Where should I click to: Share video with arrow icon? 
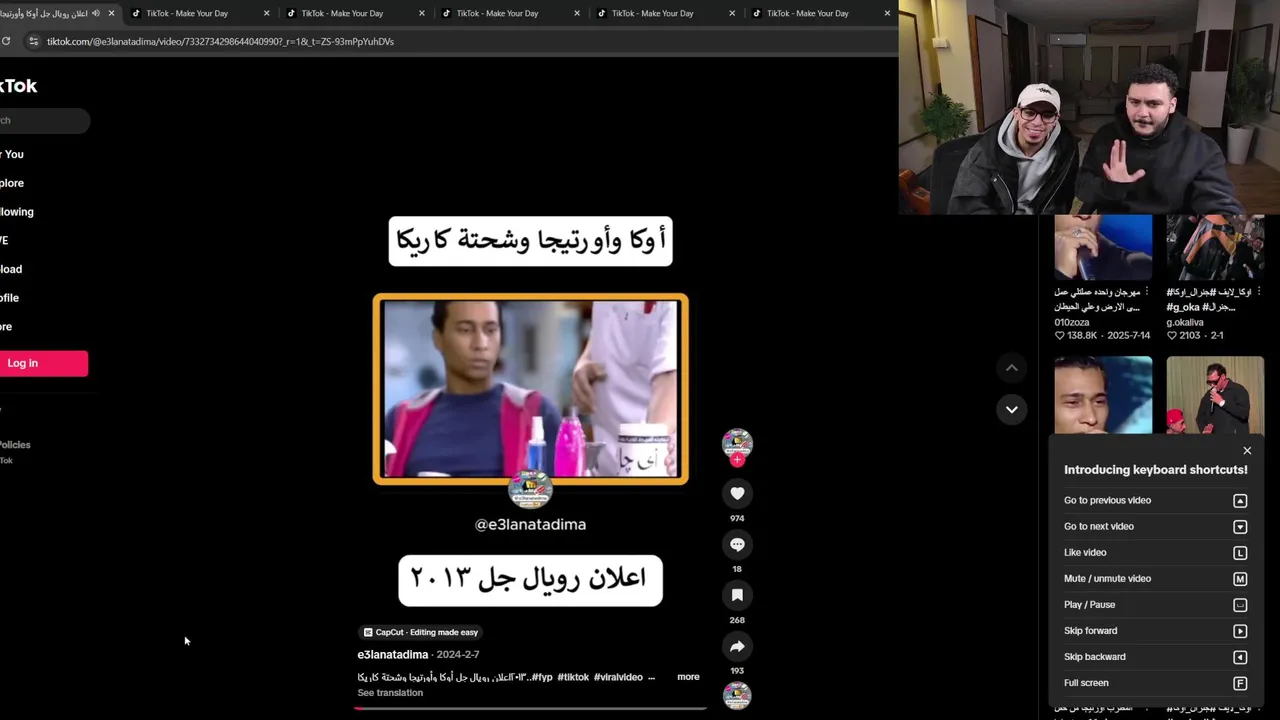737,646
